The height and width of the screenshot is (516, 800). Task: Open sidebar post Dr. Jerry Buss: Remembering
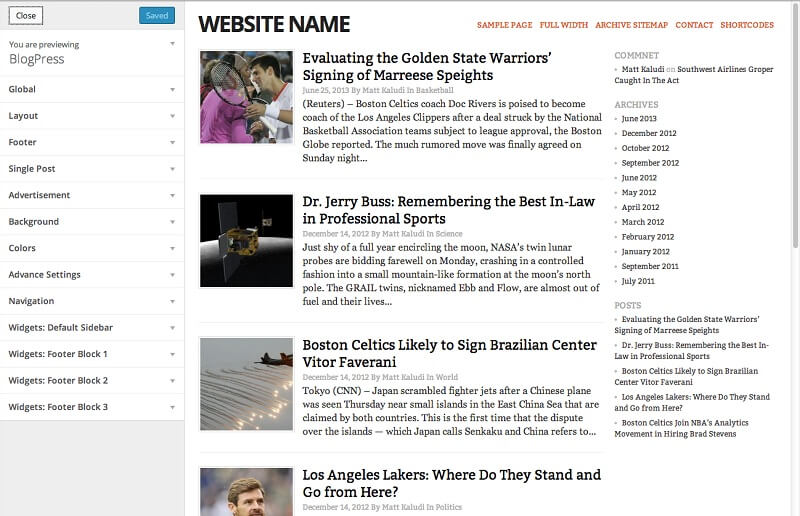(691, 351)
